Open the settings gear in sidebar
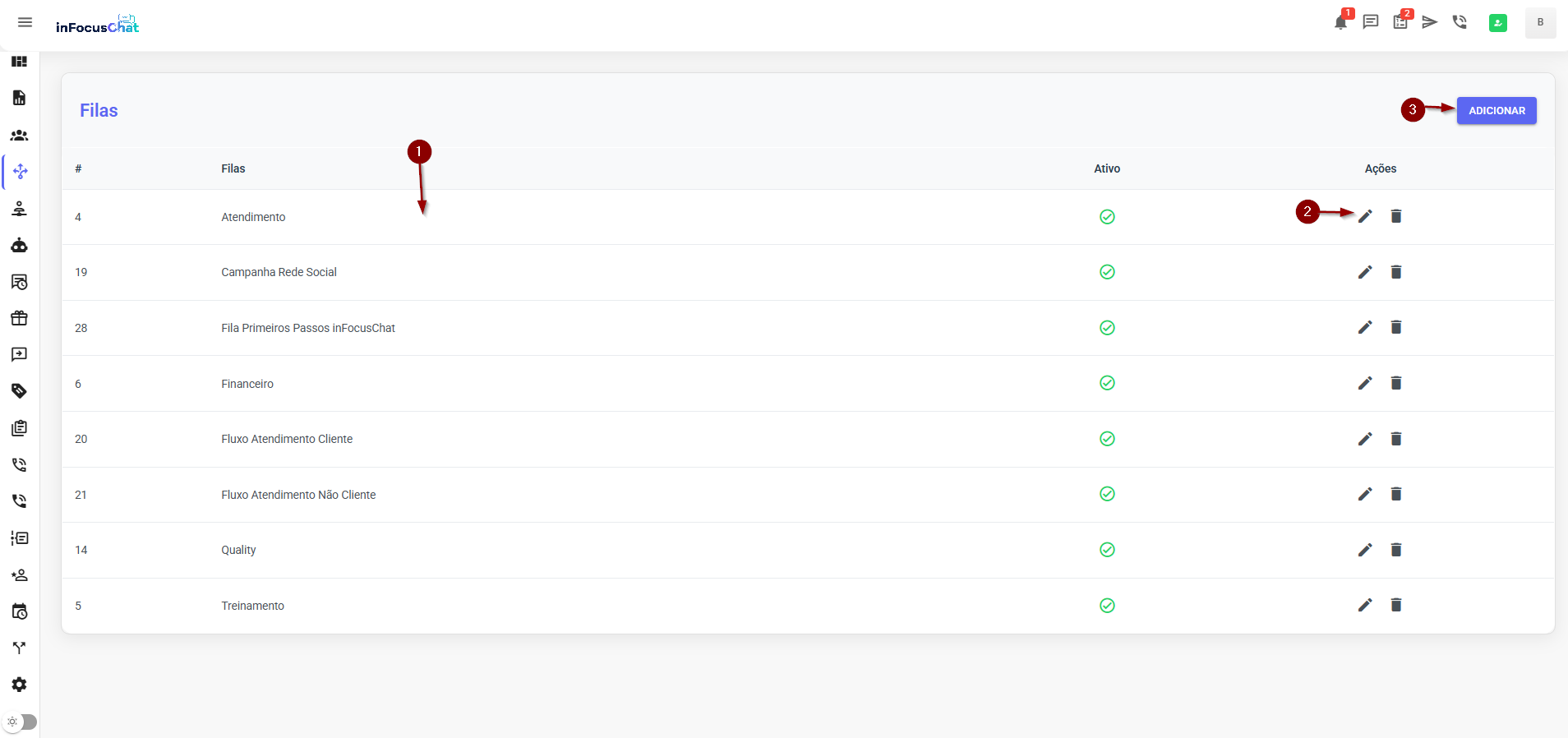 tap(19, 685)
